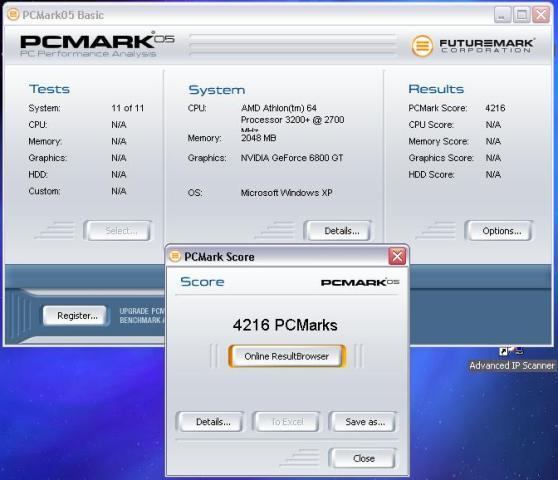
Task: Click the Results section heading
Action: [436, 89]
